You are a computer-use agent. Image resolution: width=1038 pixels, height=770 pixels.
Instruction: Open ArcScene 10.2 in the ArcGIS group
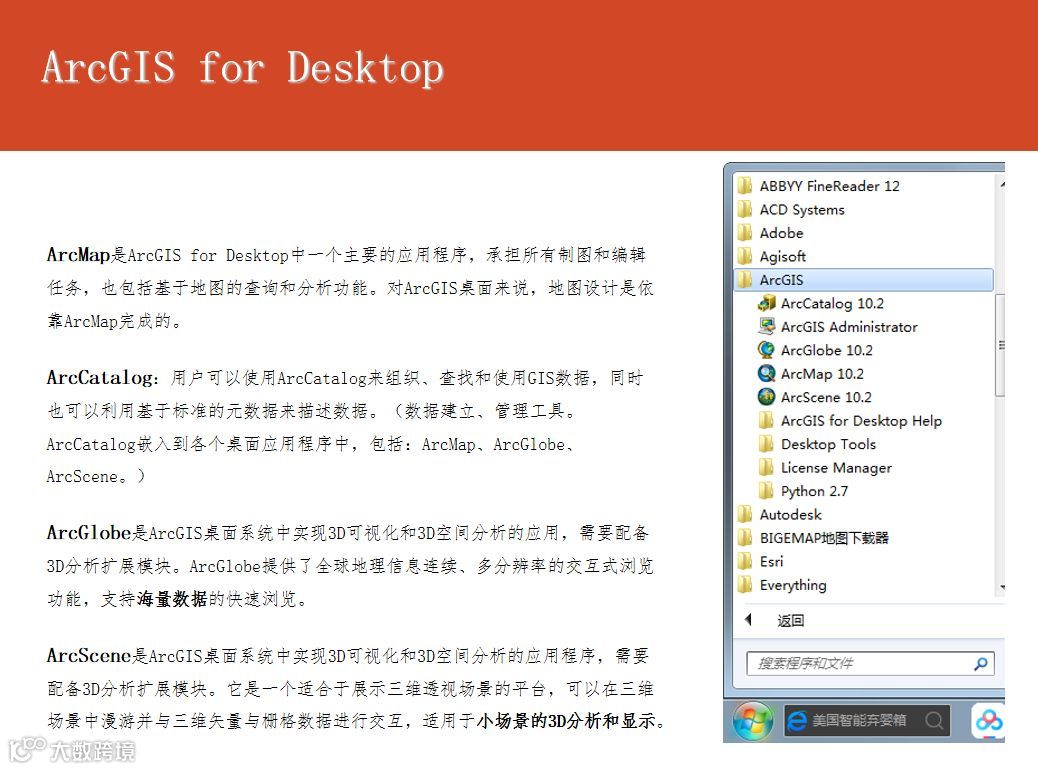point(815,397)
